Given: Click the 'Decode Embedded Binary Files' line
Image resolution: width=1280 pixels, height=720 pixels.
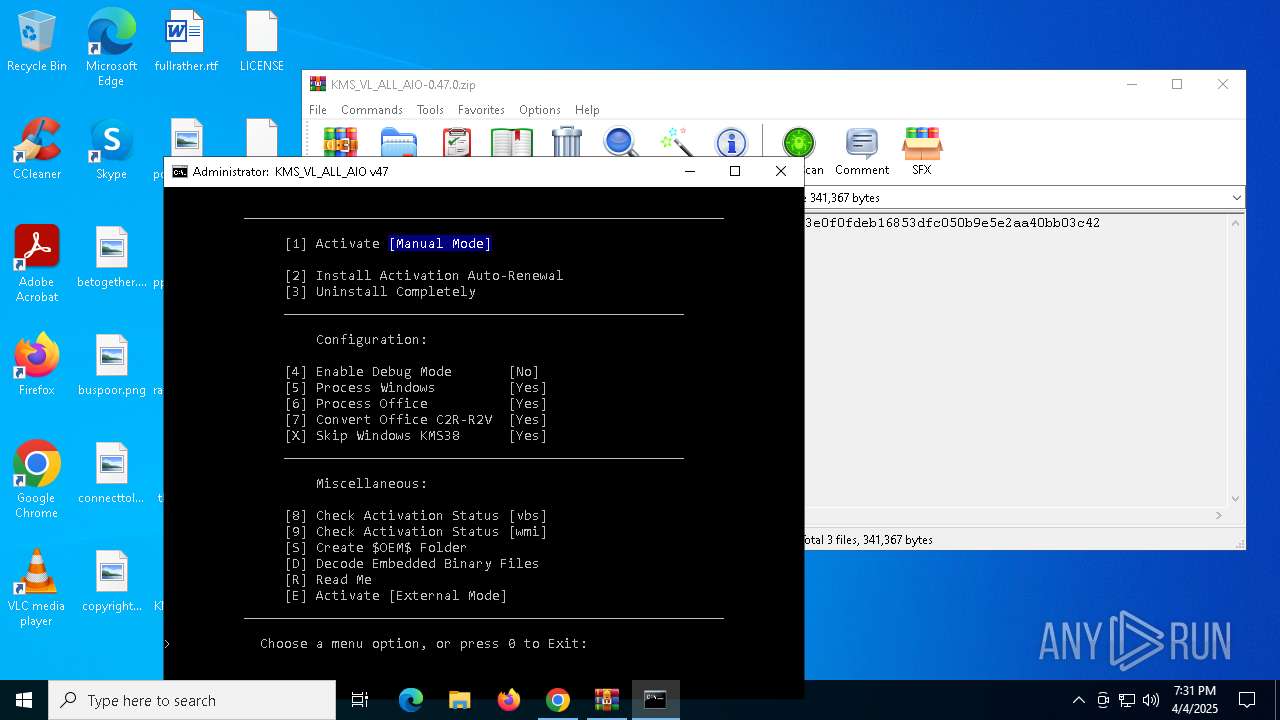Looking at the screenshot, I should 412,564.
